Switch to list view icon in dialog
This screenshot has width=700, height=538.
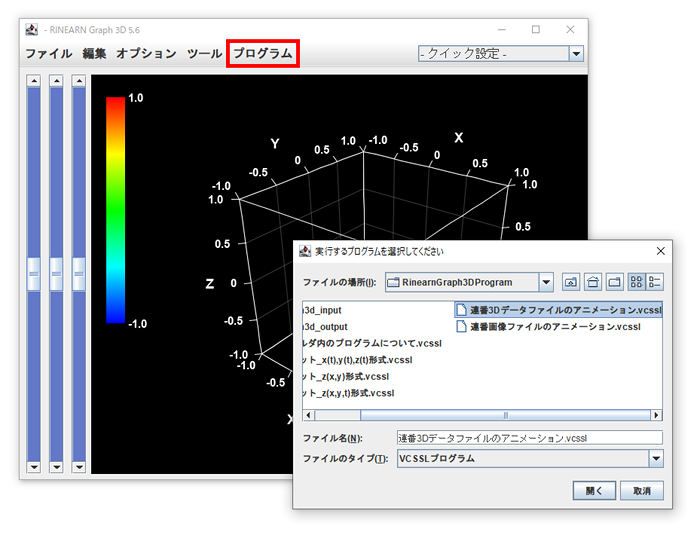coord(637,282)
